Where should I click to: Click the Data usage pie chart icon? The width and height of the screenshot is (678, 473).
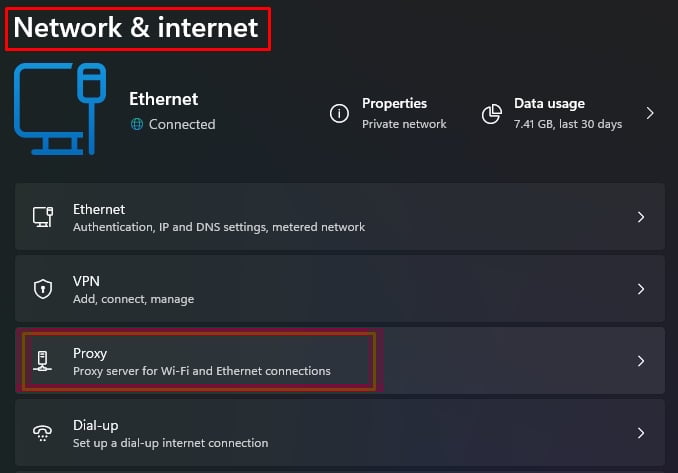click(491, 114)
